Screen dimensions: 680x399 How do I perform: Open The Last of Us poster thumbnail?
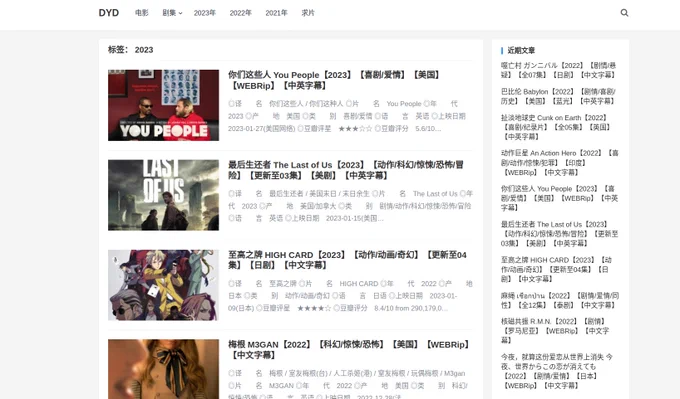pyautogui.click(x=163, y=195)
